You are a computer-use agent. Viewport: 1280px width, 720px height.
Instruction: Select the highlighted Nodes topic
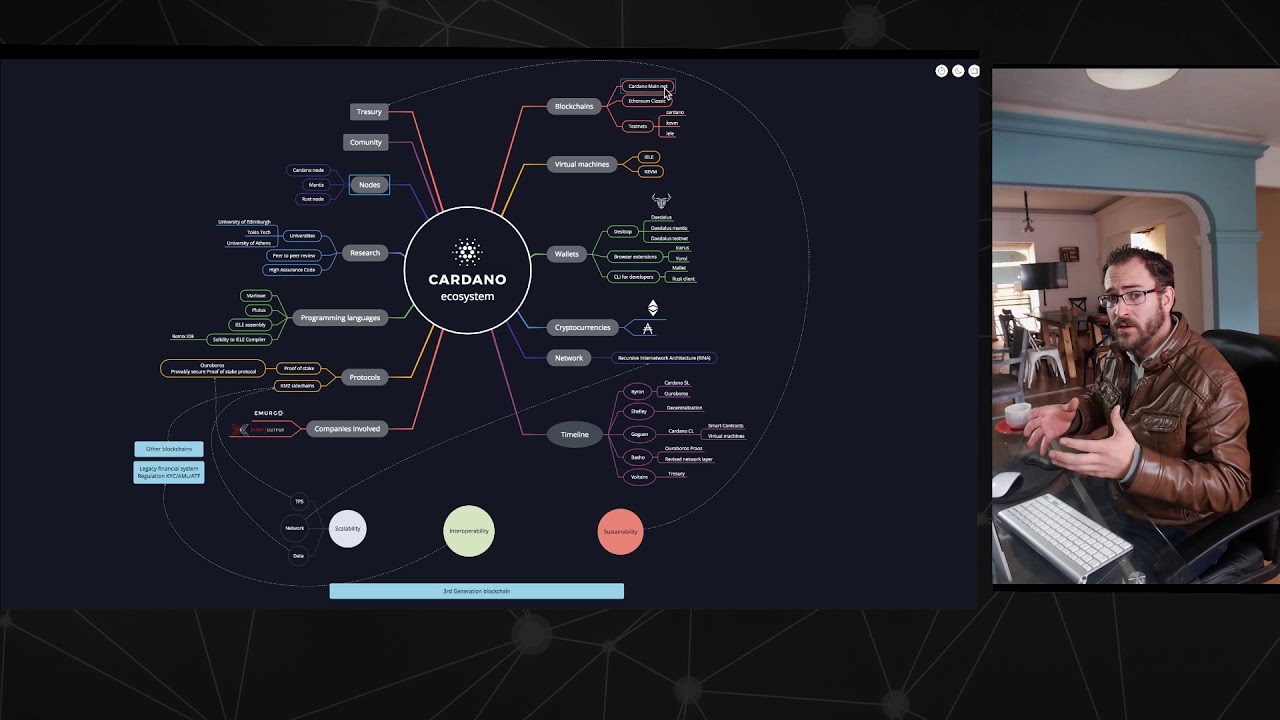tap(369, 185)
